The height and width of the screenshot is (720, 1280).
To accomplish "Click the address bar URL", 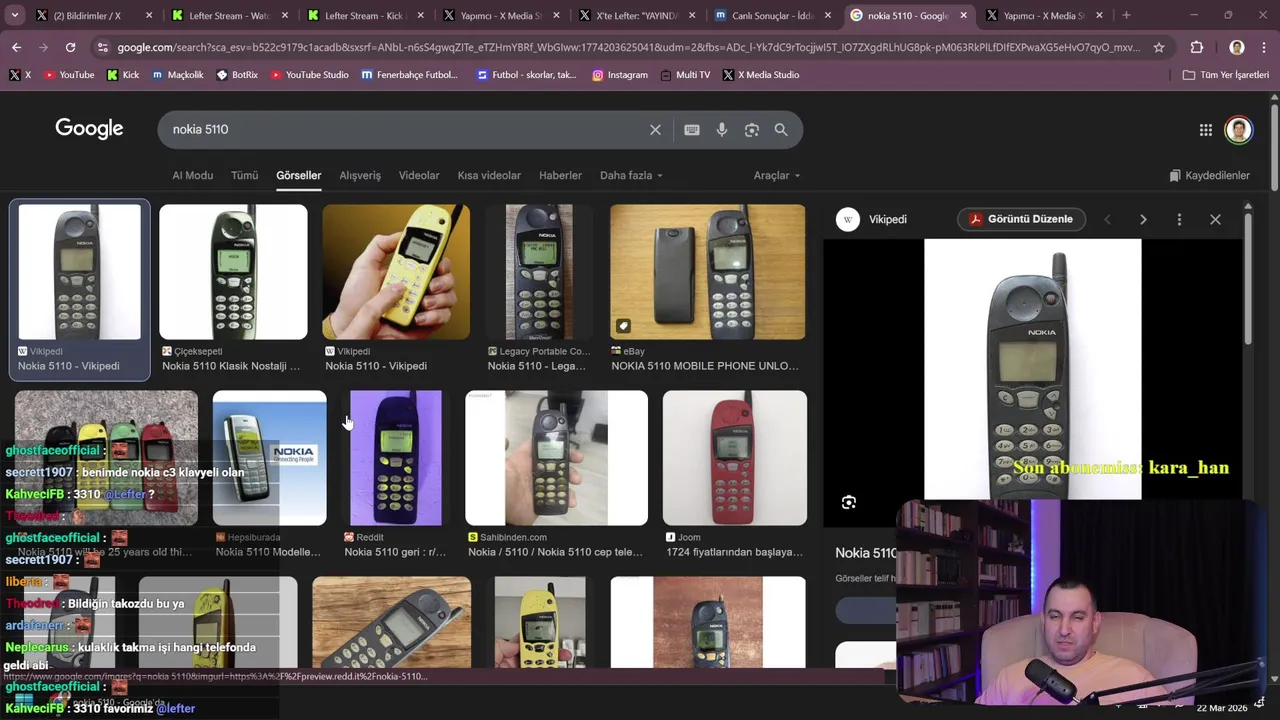I will click(x=628, y=47).
